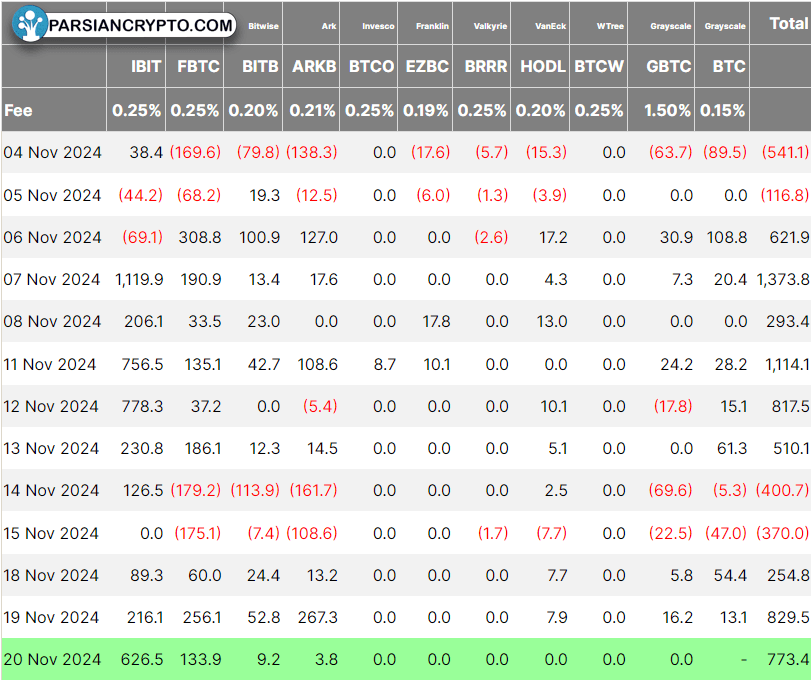The width and height of the screenshot is (811, 680).
Task: Select the 06 Nov 2024 date
Action: [52, 237]
